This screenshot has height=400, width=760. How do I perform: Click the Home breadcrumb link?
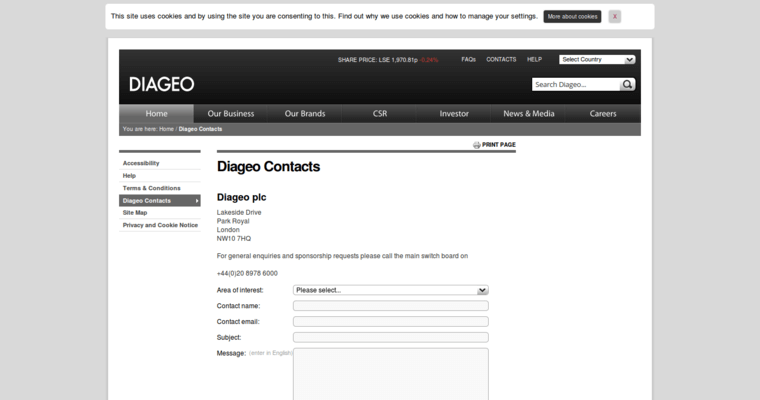pos(167,129)
